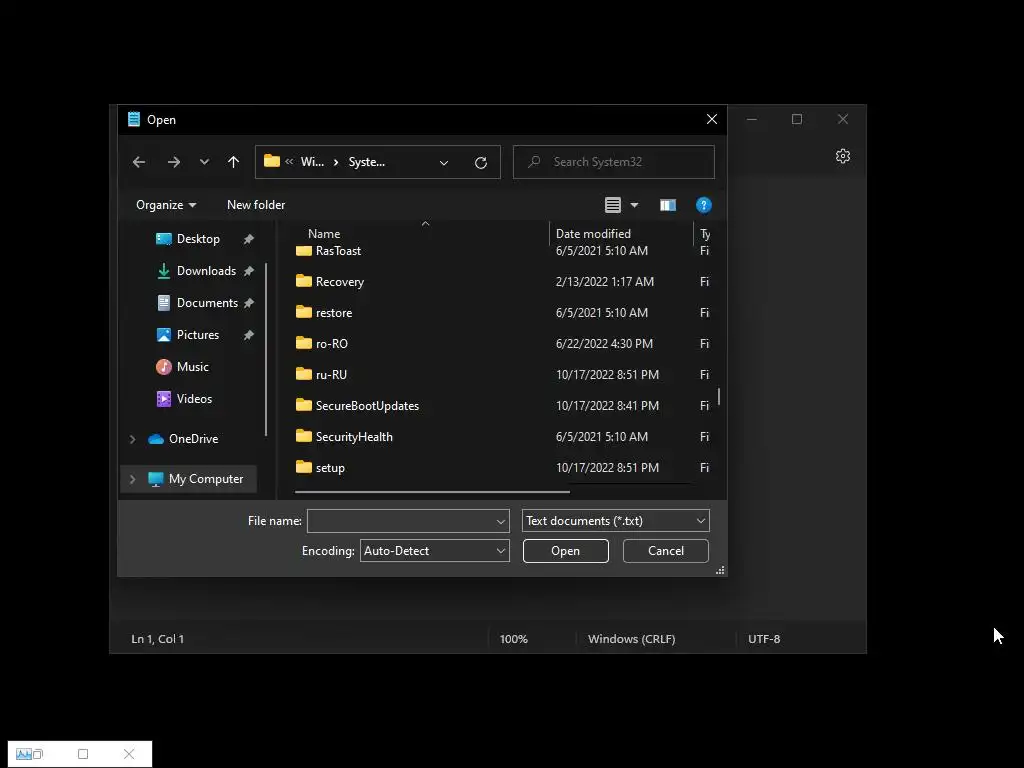Select the SecureBootUpdates folder

(367, 406)
